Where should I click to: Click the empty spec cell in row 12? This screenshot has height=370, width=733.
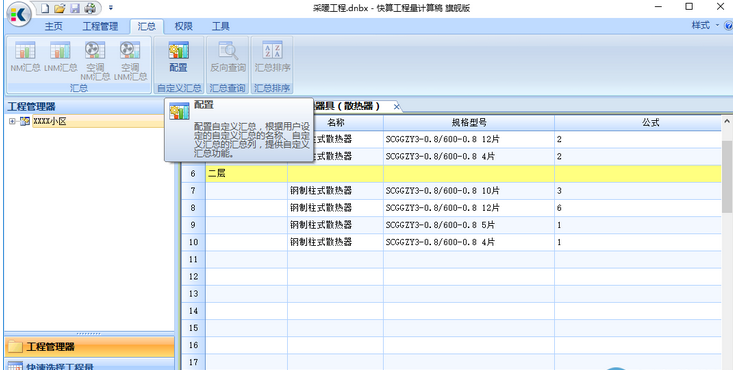469,276
